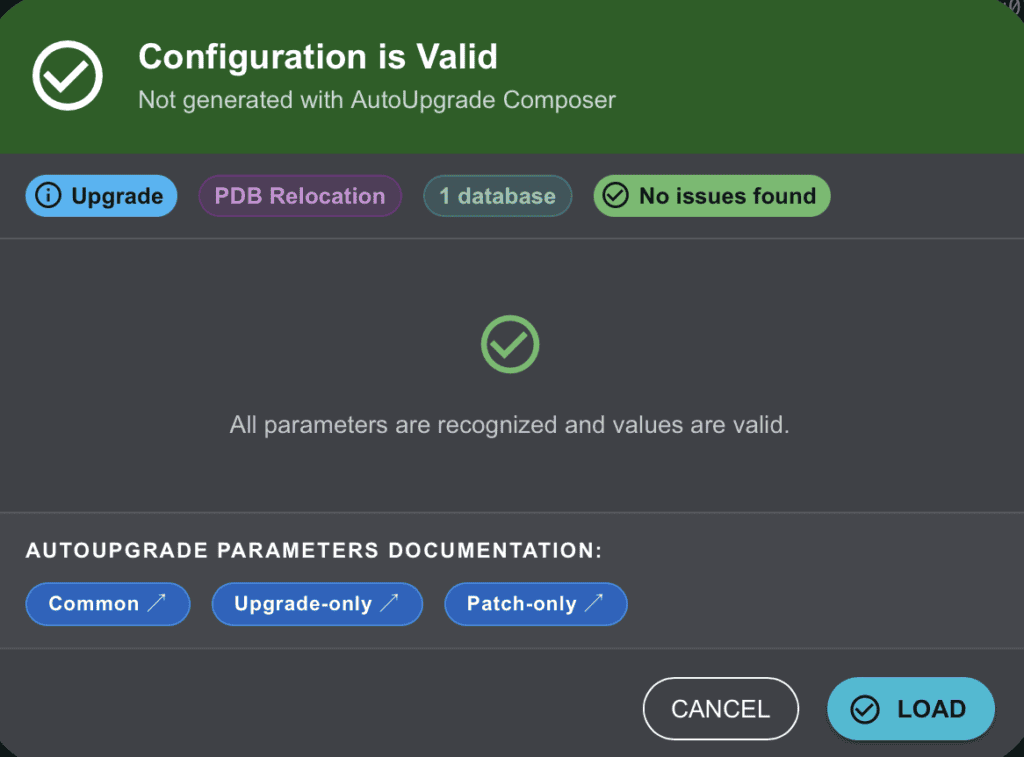Click the arrow icon beside Common
The width and height of the screenshot is (1024, 757).
(x=157, y=603)
